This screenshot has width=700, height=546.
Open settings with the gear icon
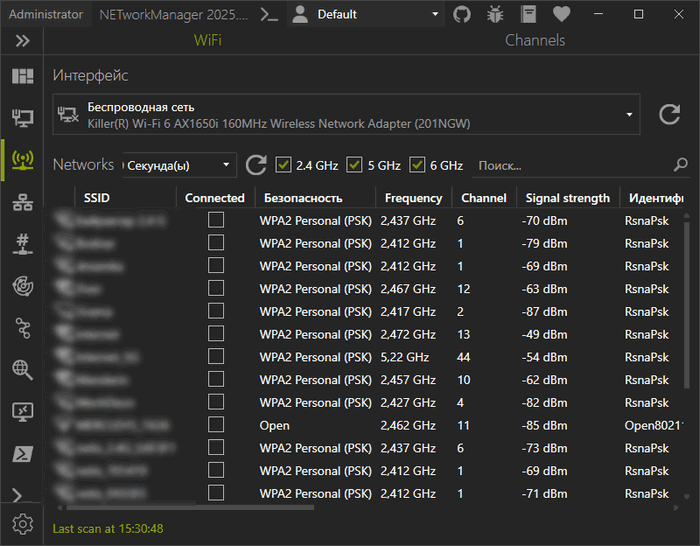click(22, 523)
